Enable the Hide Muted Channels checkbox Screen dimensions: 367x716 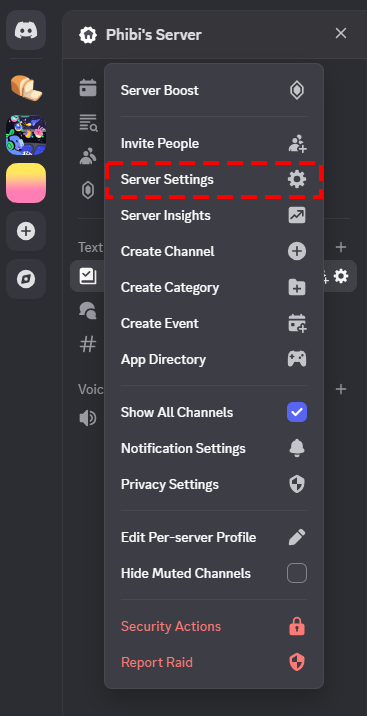(x=297, y=573)
